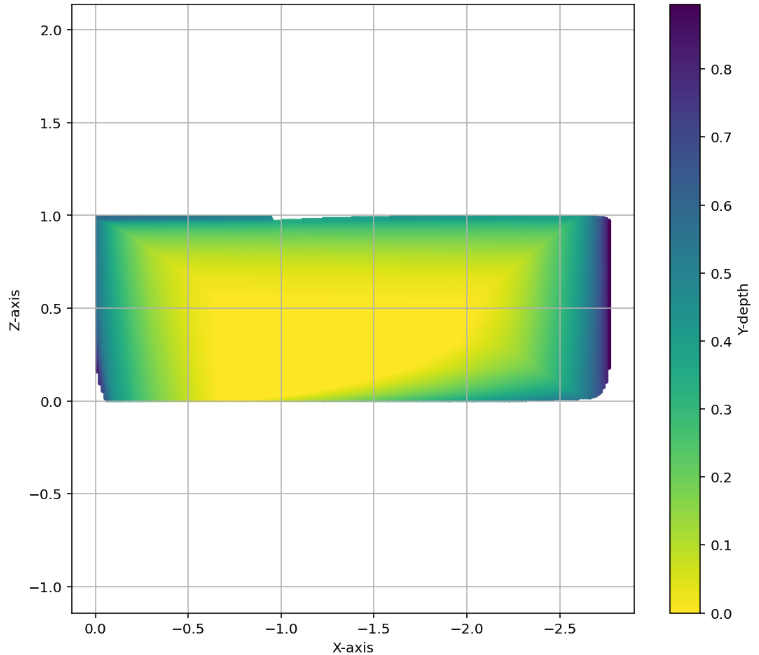Select the −1.5 X-axis tick label
This screenshot has height=655, width=759.
coord(373,628)
